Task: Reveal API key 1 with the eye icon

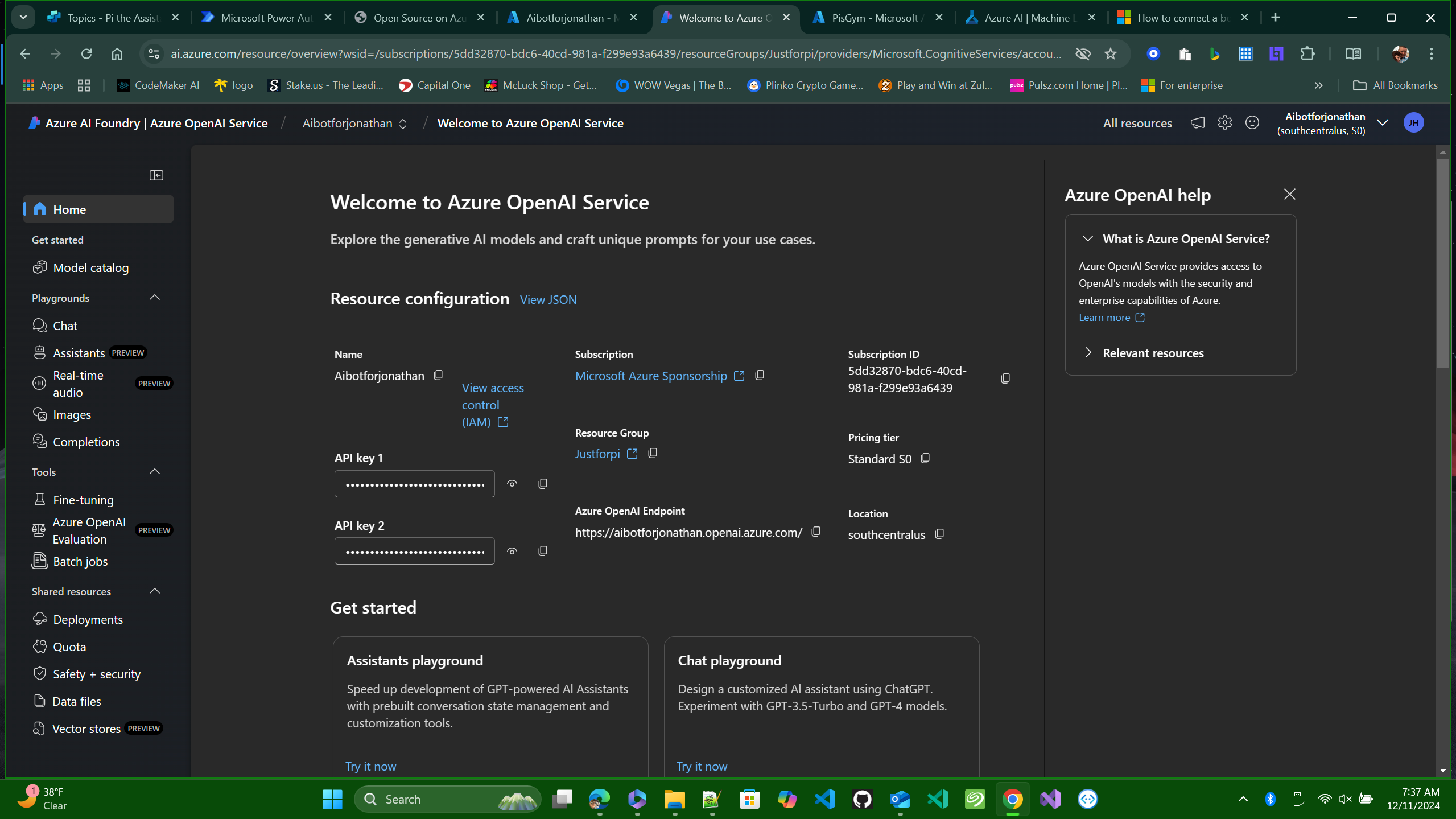Action: pos(511,483)
